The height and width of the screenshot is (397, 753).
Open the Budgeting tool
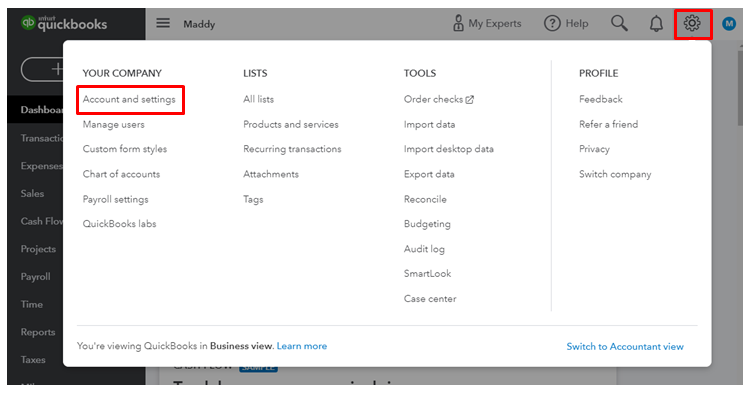click(x=427, y=224)
